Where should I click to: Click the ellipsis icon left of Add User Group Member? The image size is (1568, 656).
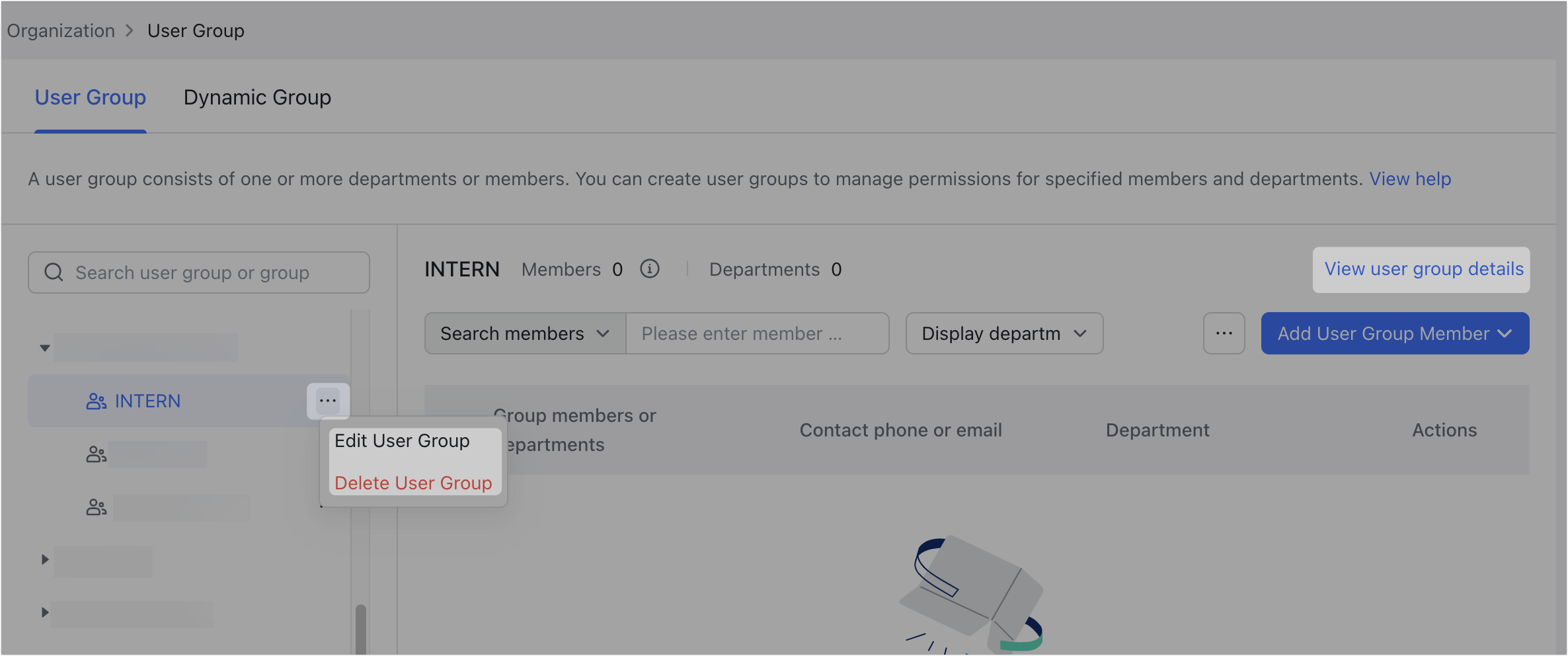click(1224, 333)
